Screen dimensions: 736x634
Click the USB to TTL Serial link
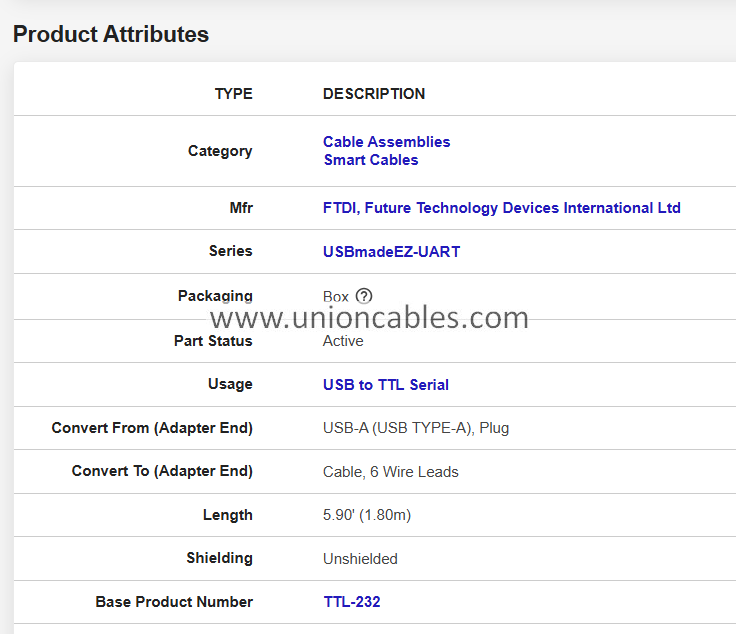tap(385, 385)
